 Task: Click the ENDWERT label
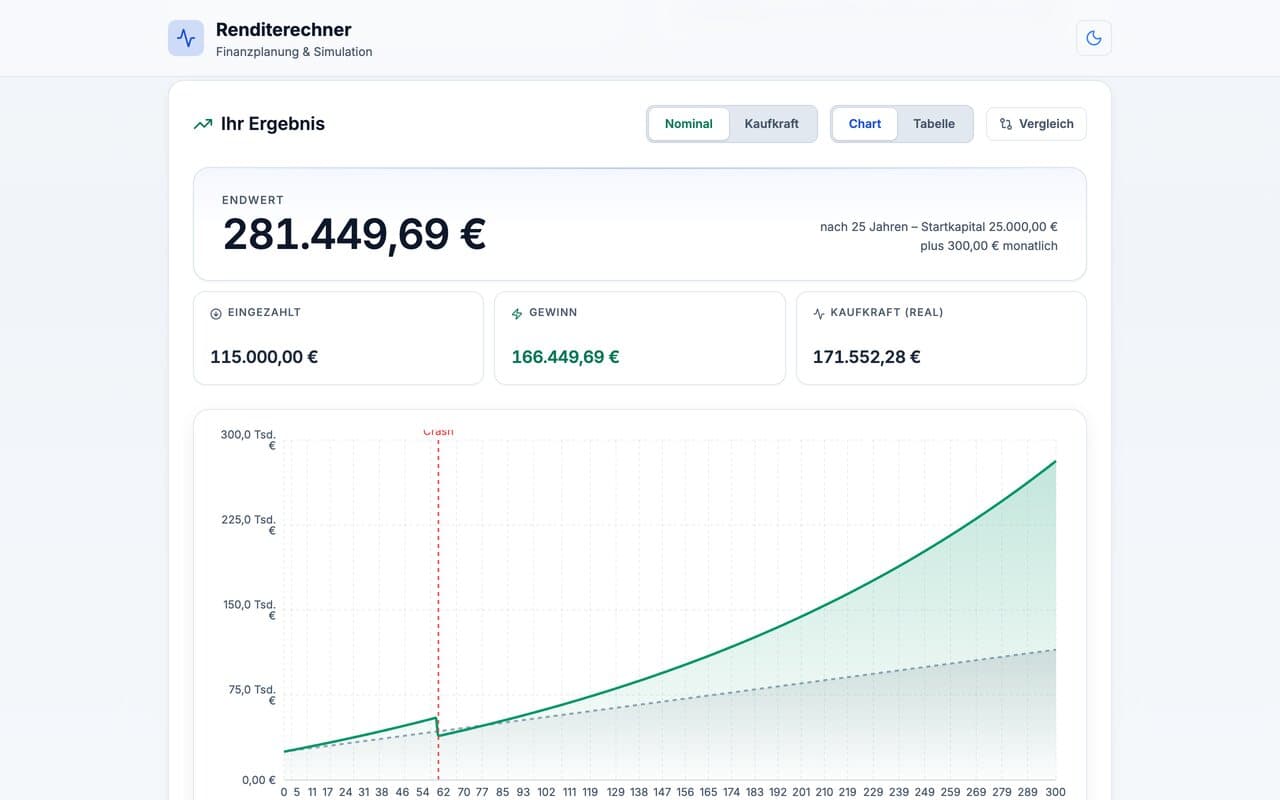(253, 200)
